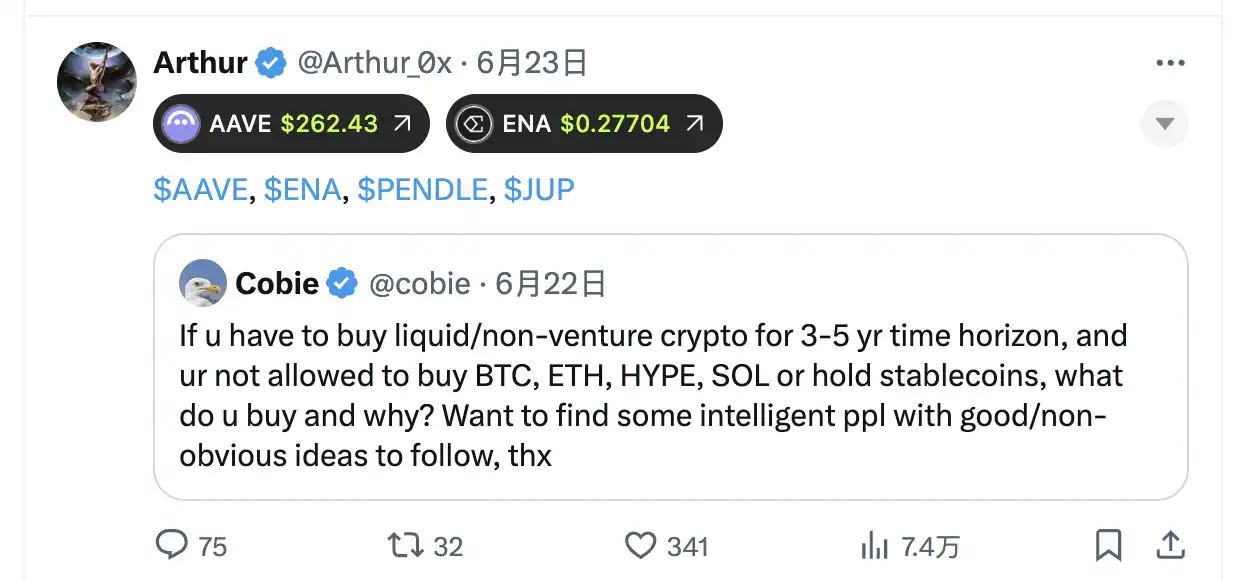Open the reply composer for this tweet

coord(174,546)
